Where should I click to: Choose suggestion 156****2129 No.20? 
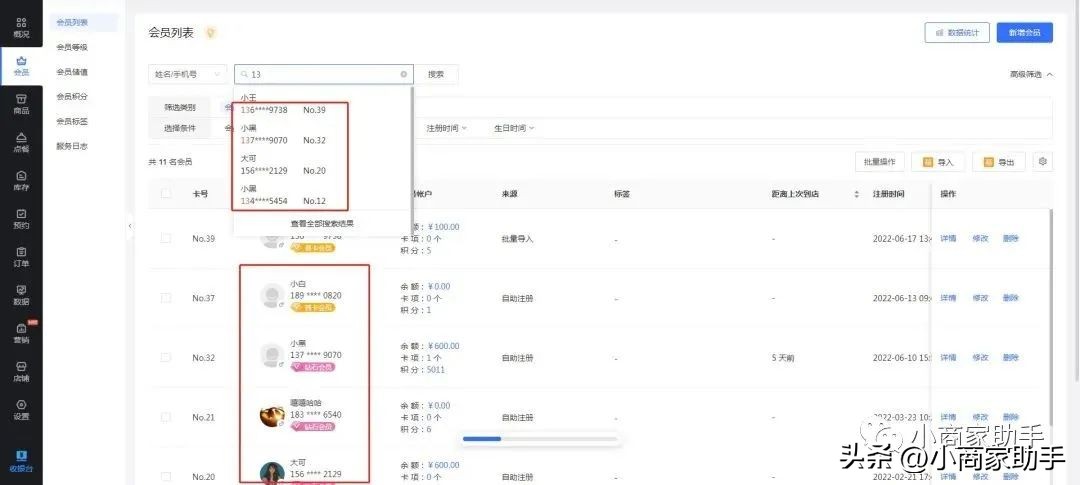[x=323, y=165]
